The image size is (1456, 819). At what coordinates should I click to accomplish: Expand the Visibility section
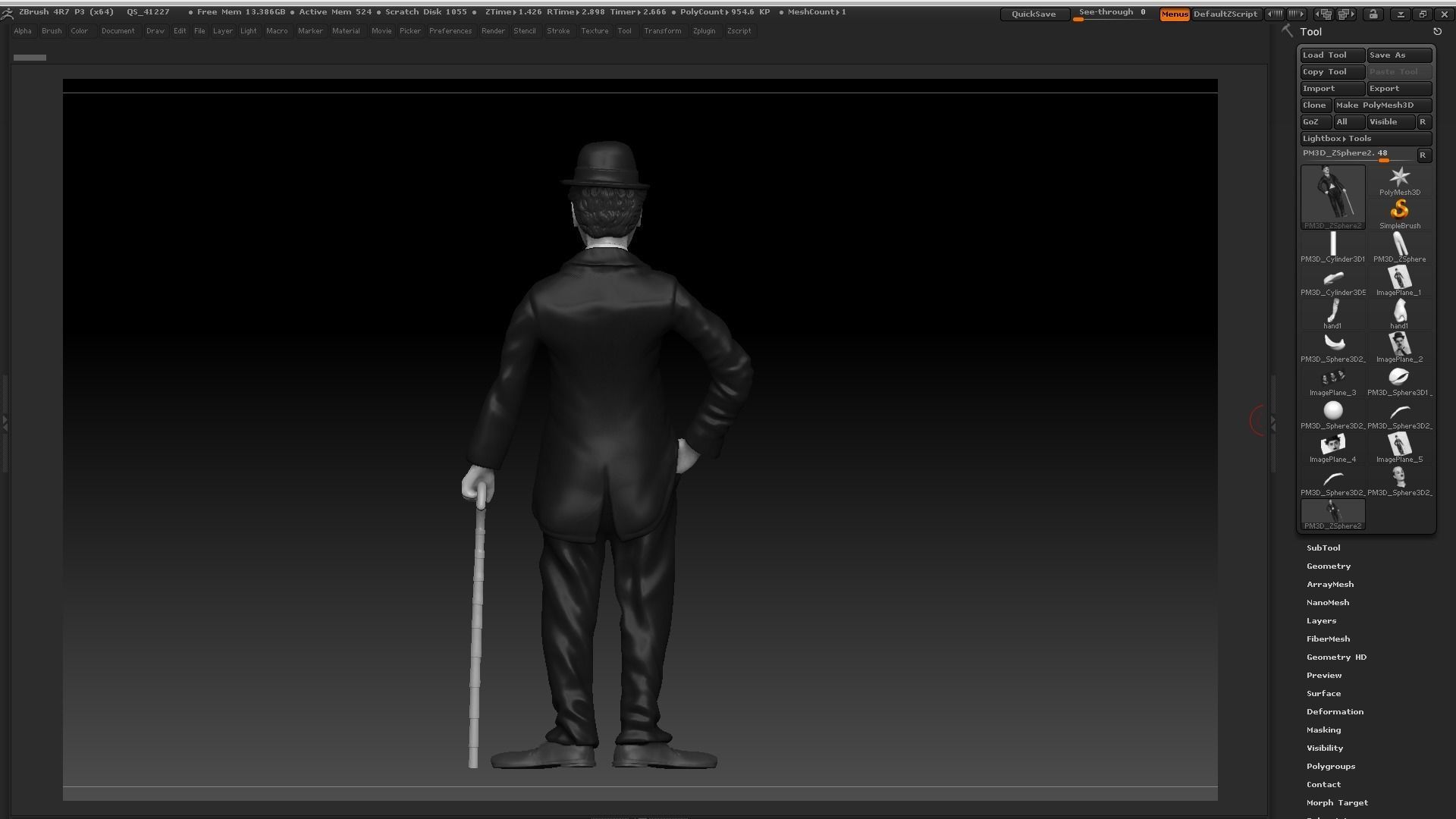[x=1325, y=748]
